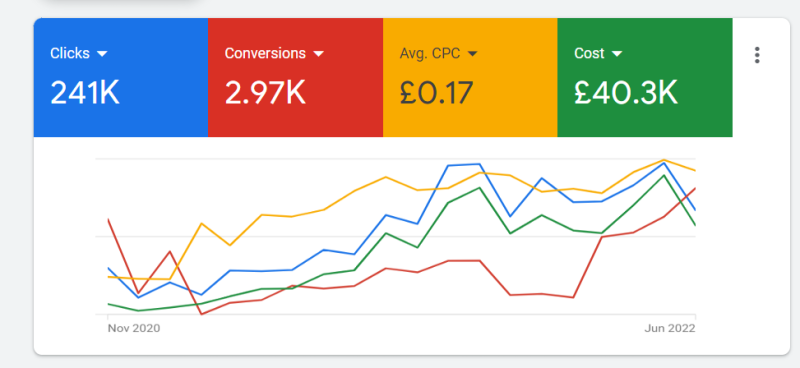Select the Conversions label text
This screenshot has width=800, height=368.
[265, 54]
